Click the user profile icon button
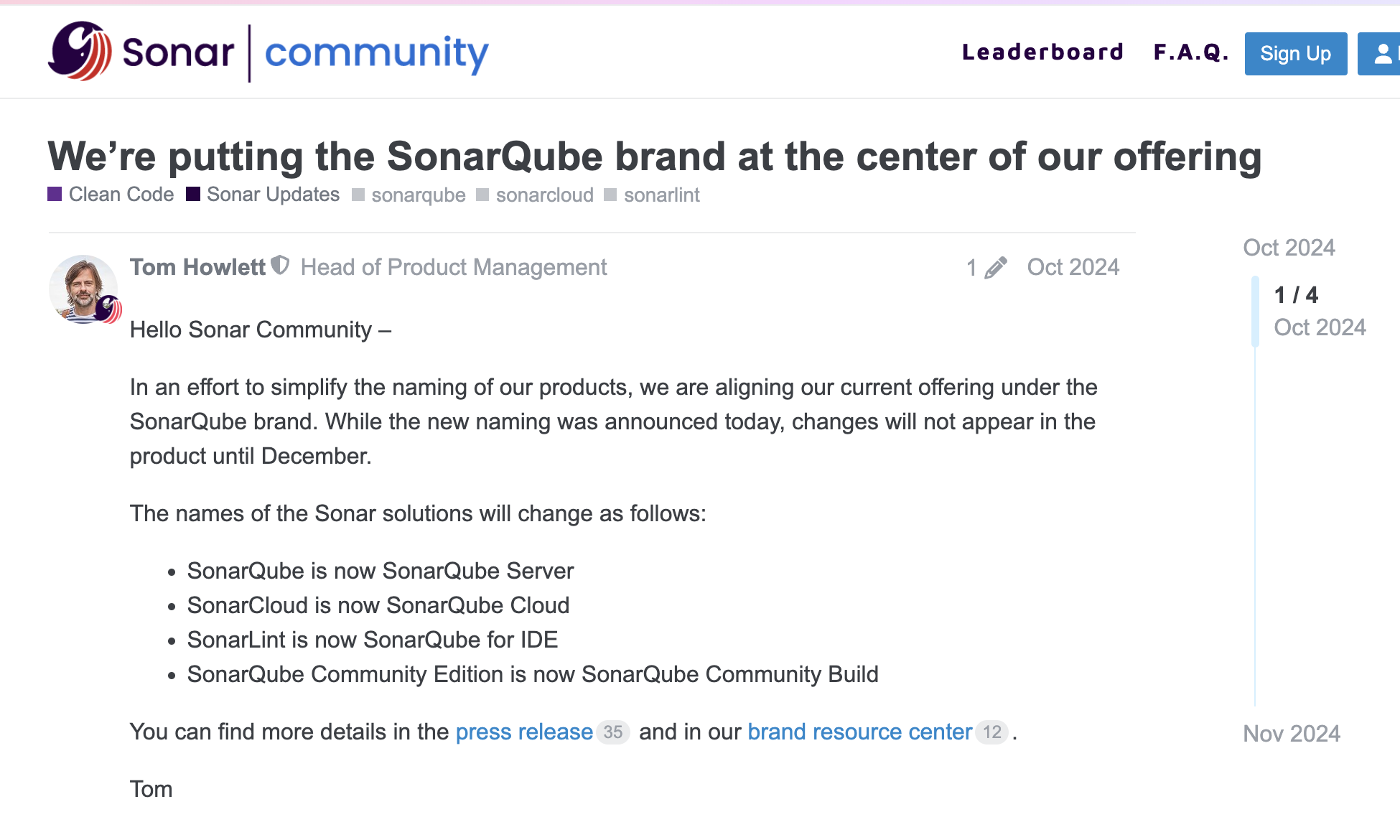The height and width of the screenshot is (840, 1400). click(1381, 54)
